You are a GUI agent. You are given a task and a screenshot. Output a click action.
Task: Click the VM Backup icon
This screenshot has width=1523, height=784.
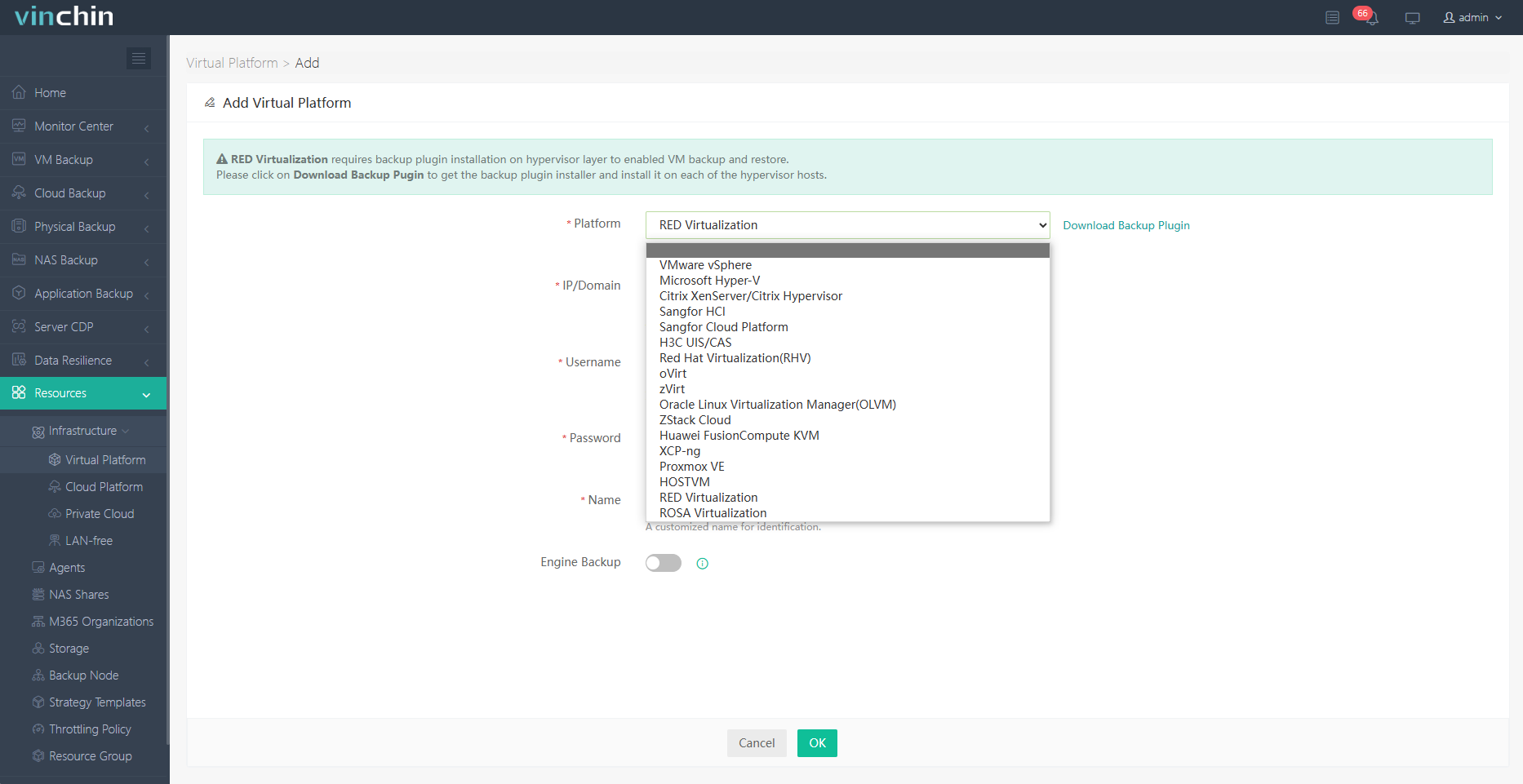[x=19, y=159]
